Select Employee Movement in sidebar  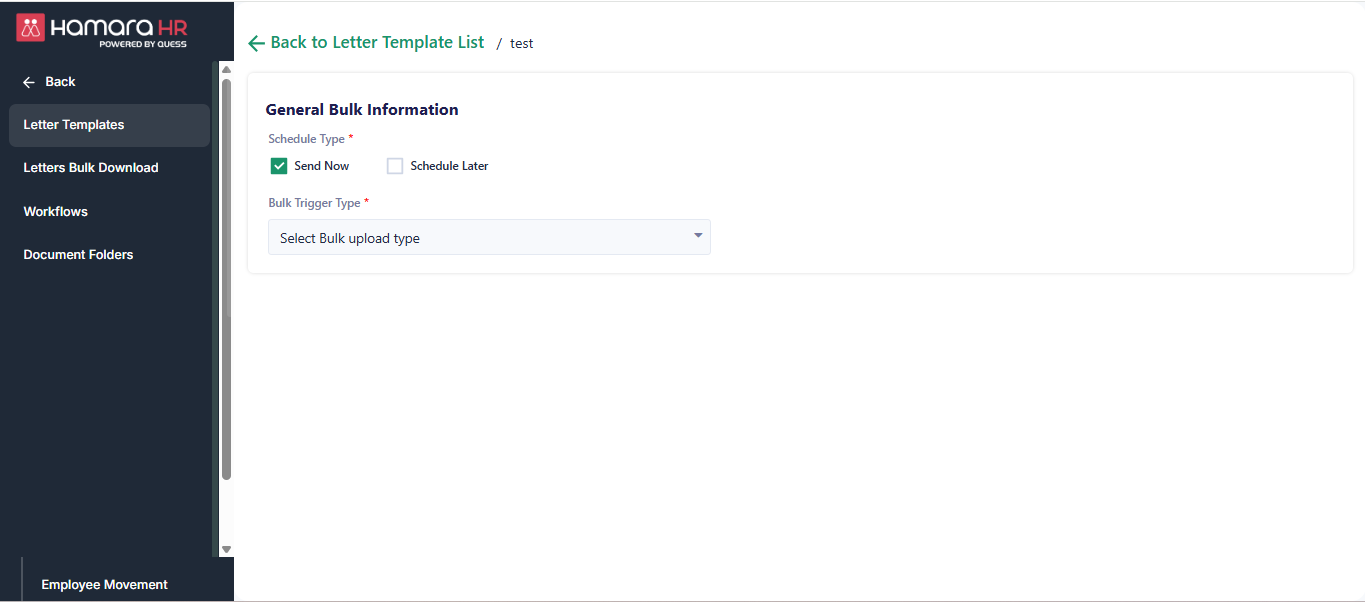[x=104, y=585]
